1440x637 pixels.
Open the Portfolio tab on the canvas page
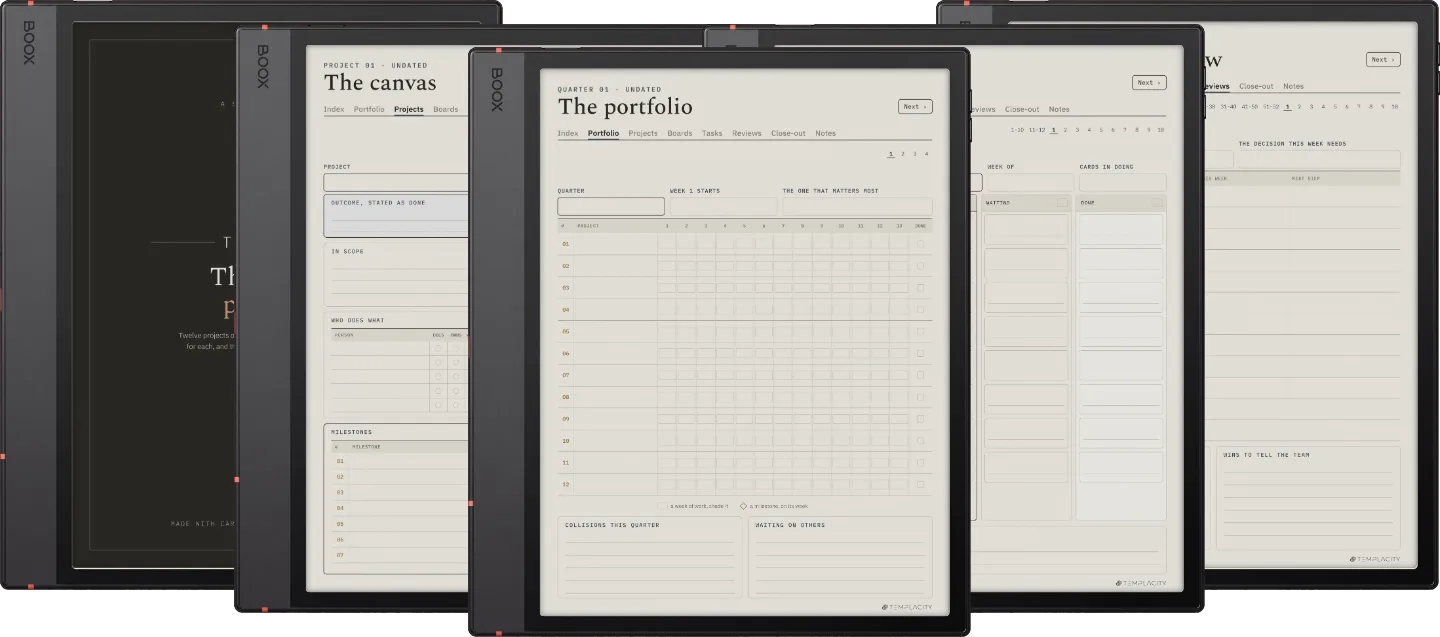click(x=369, y=109)
